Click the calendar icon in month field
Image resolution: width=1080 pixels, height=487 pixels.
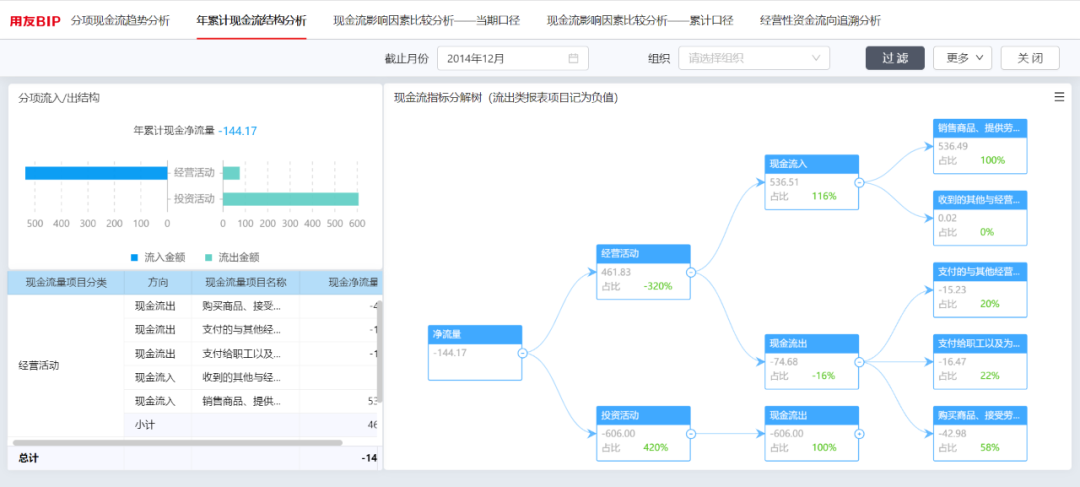pyautogui.click(x=573, y=59)
